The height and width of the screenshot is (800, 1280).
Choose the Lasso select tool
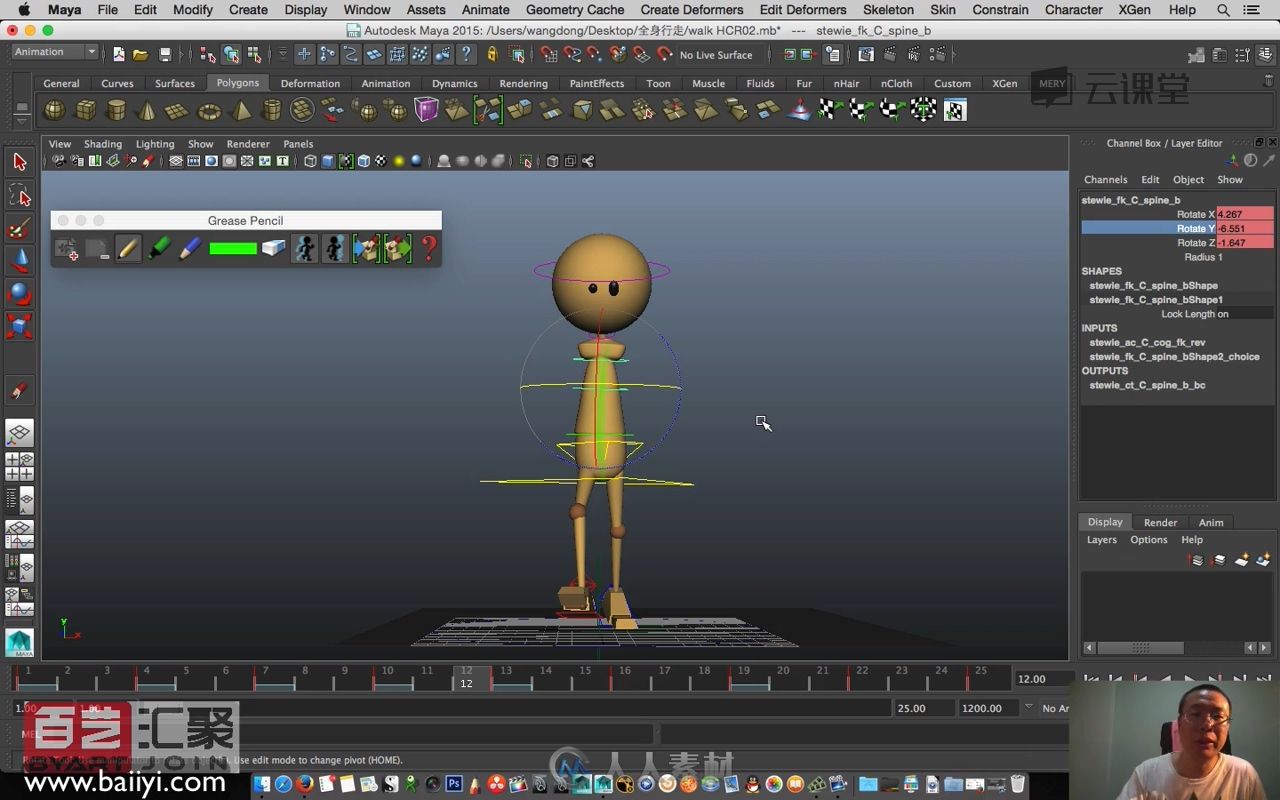[19, 194]
